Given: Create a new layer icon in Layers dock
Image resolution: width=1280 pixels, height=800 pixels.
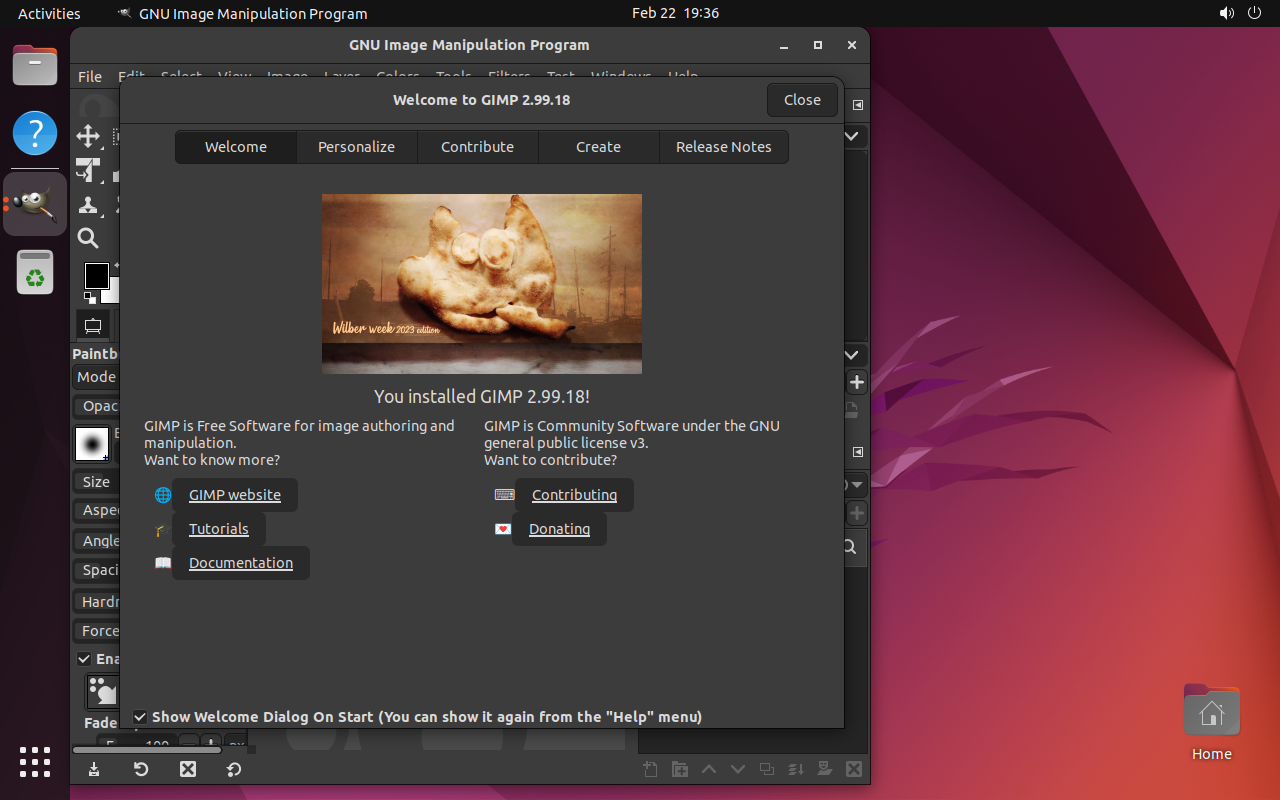Looking at the screenshot, I should pos(651,769).
